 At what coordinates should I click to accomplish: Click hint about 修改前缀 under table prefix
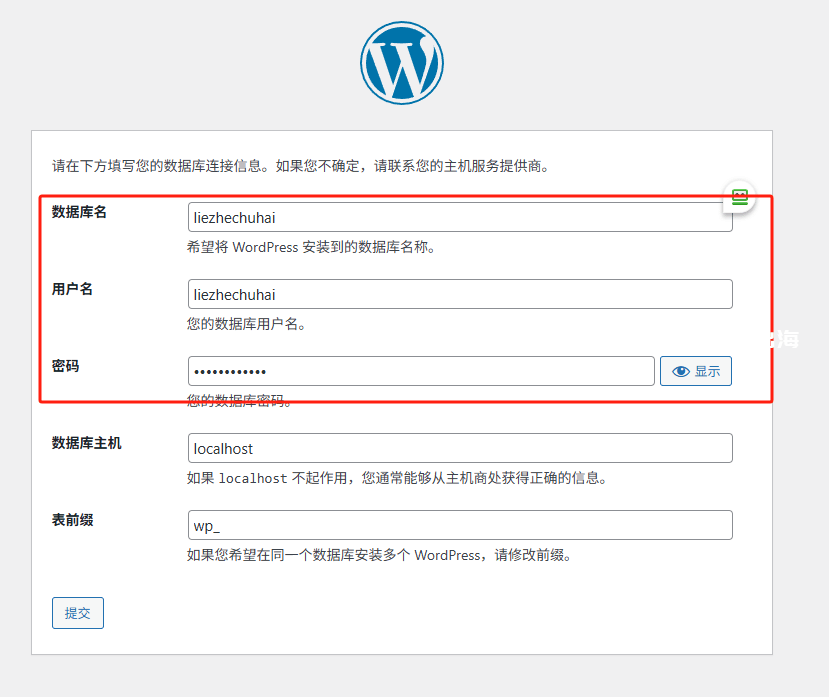(379, 555)
